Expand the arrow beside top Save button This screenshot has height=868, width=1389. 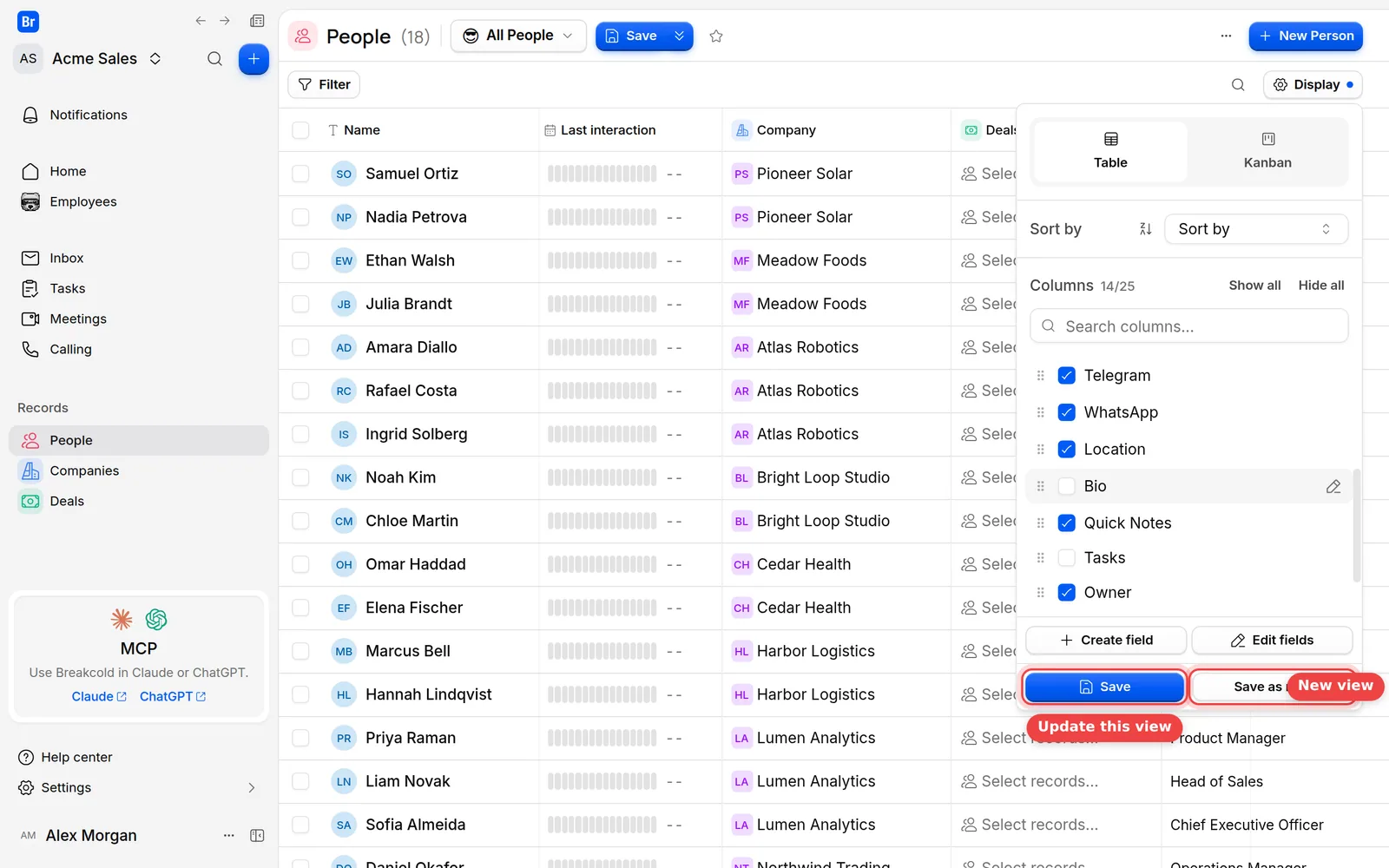pos(680,36)
